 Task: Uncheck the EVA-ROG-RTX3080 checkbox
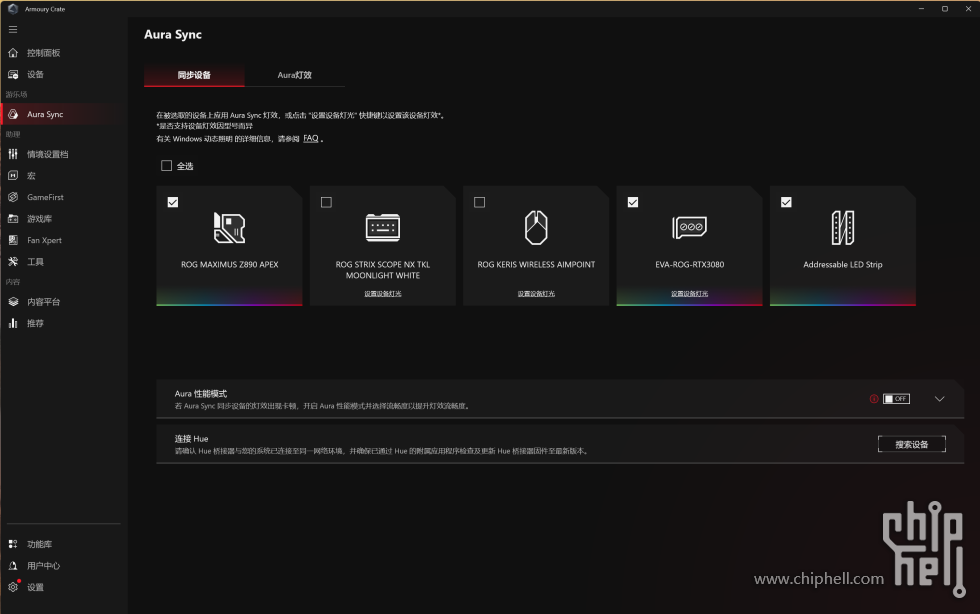(633, 202)
